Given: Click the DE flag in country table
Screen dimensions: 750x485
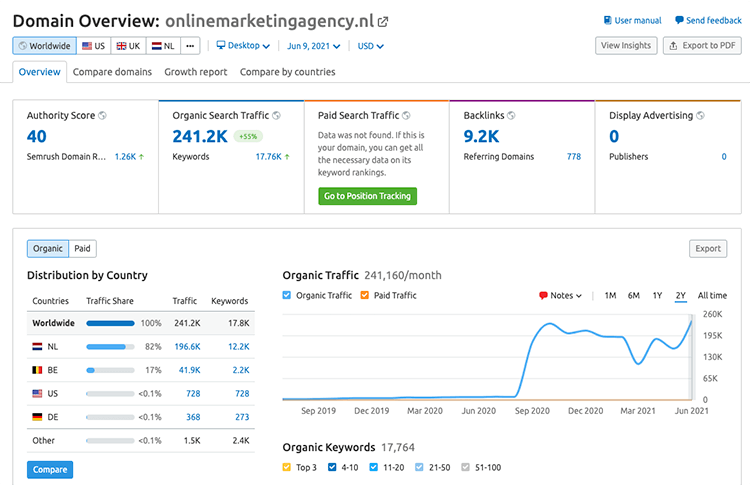Looking at the screenshot, I should pyautogui.click(x=37, y=417).
